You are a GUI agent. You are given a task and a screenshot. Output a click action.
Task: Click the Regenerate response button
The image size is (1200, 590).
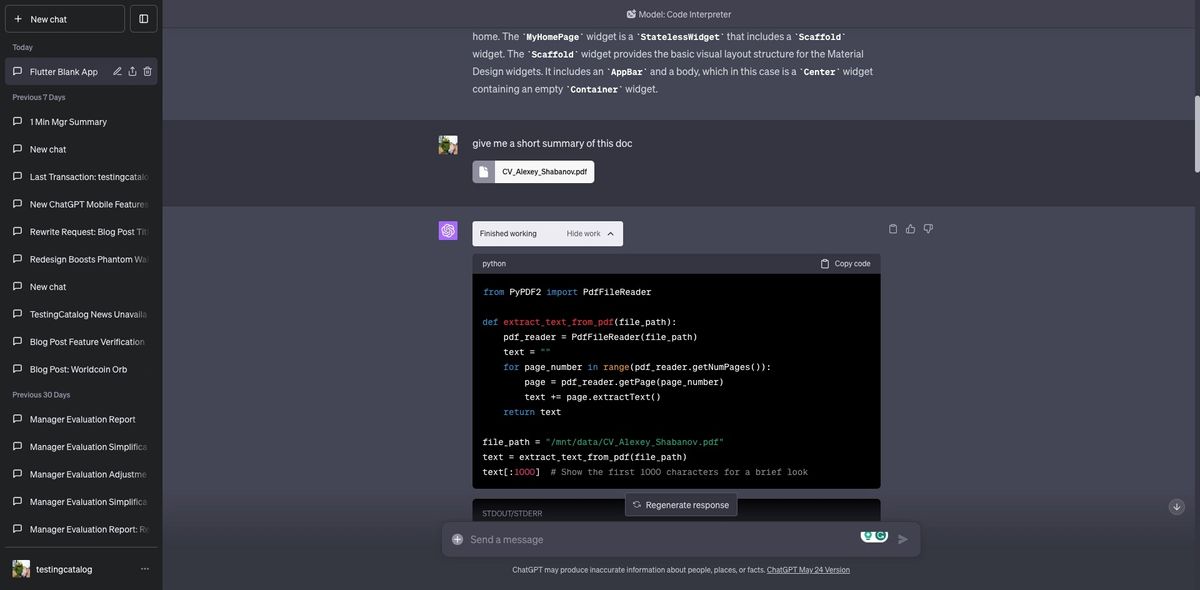[680, 504]
